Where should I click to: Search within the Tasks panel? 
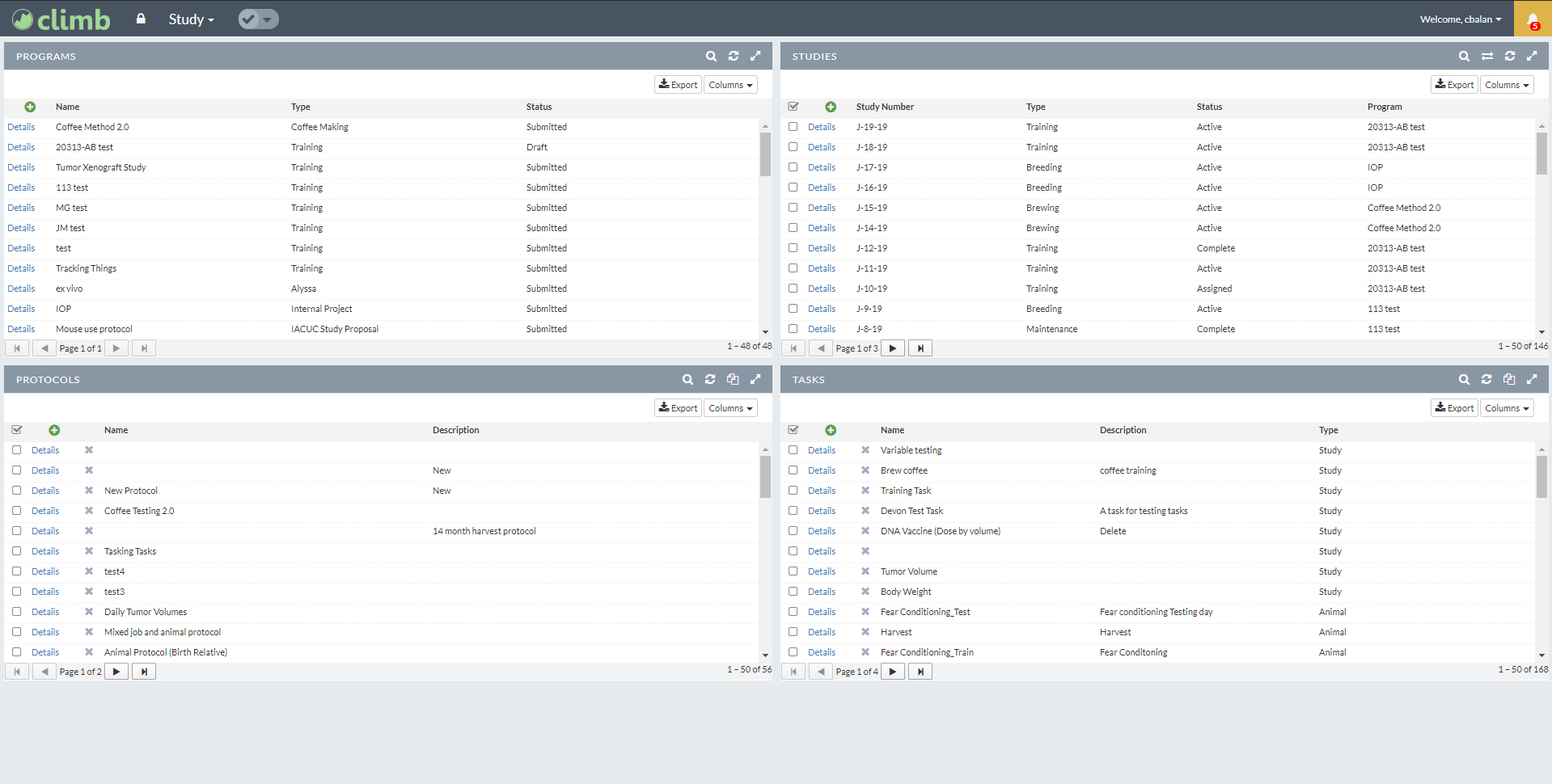coord(1464,379)
